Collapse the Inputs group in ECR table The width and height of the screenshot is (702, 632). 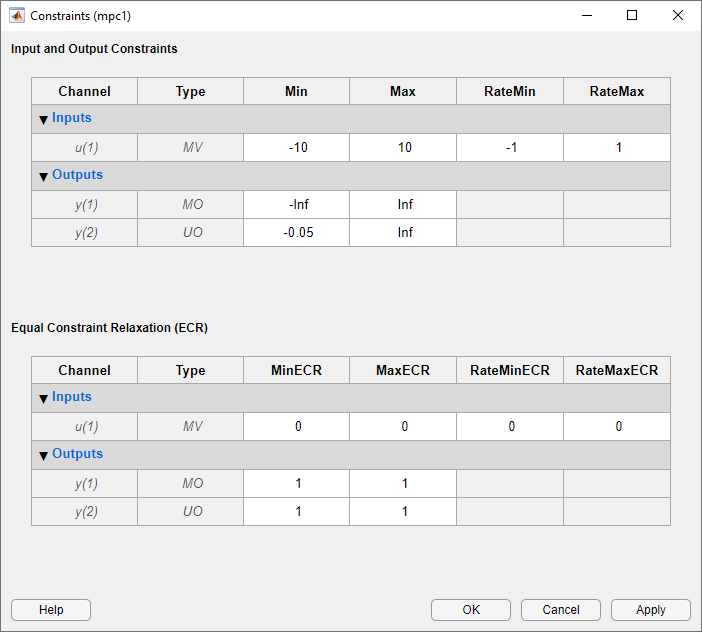click(x=44, y=398)
